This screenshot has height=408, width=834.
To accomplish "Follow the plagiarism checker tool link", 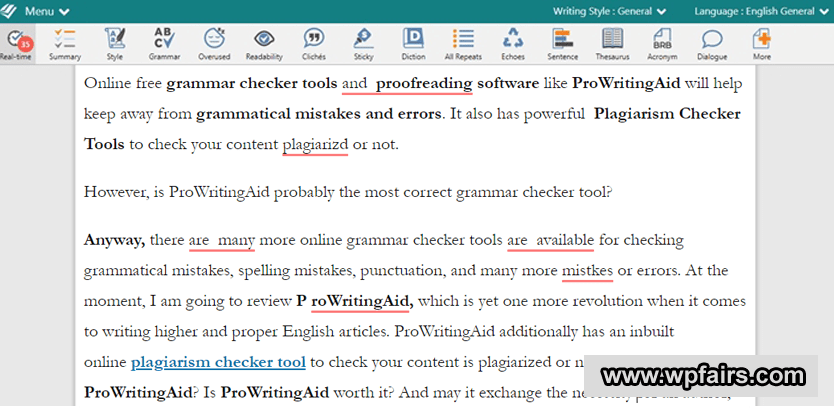I will [218, 363].
